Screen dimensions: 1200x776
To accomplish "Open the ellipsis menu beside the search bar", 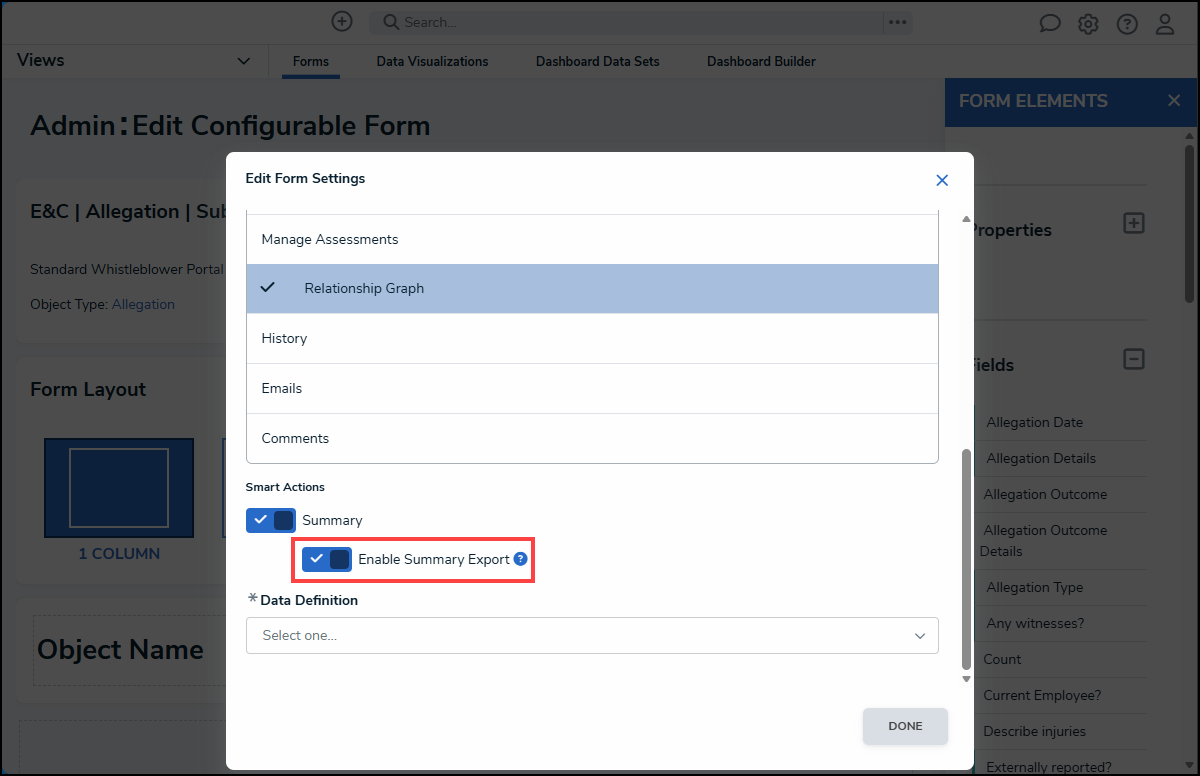I will (897, 22).
